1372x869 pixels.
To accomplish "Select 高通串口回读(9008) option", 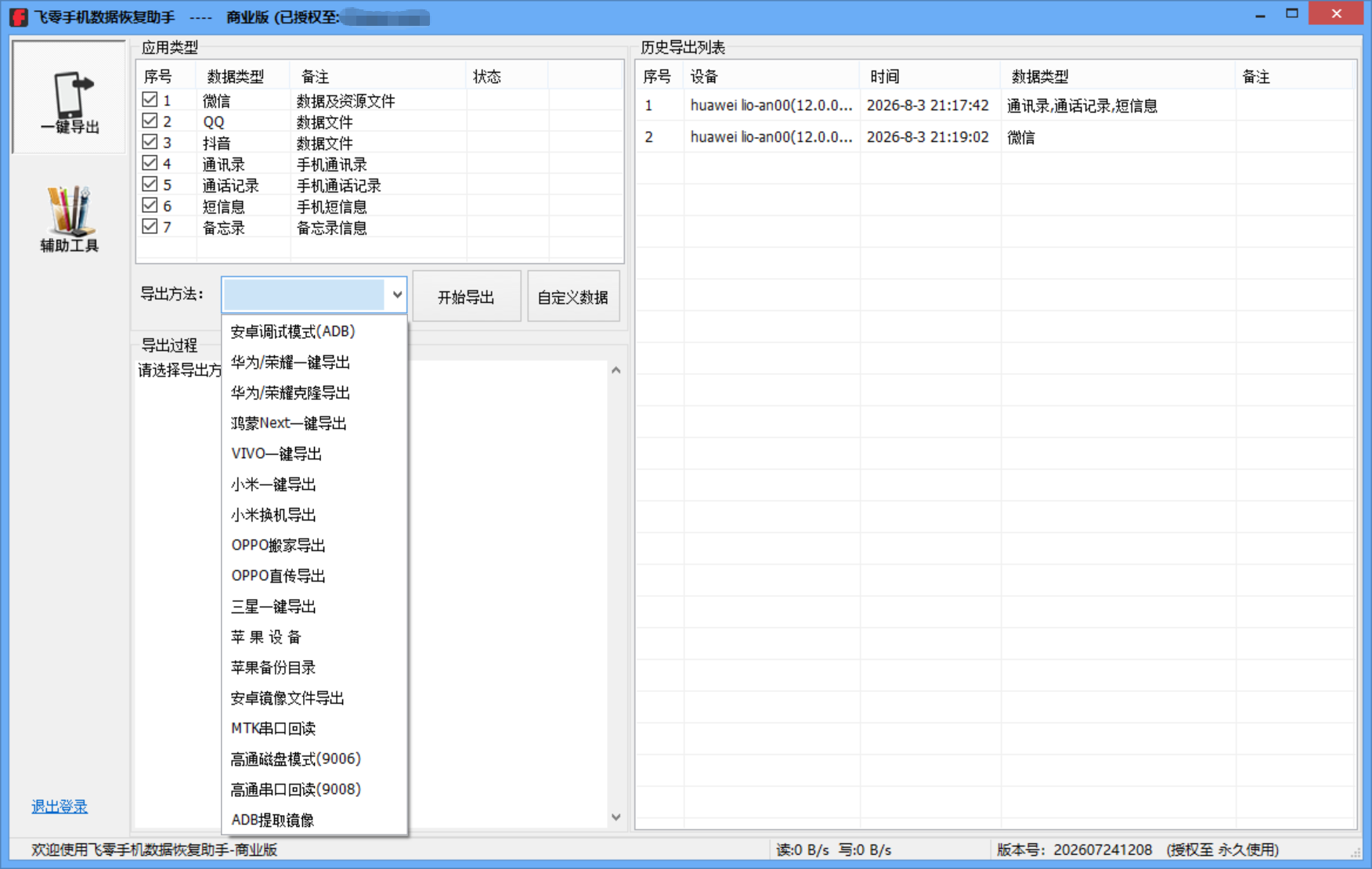I will pyautogui.click(x=314, y=789).
